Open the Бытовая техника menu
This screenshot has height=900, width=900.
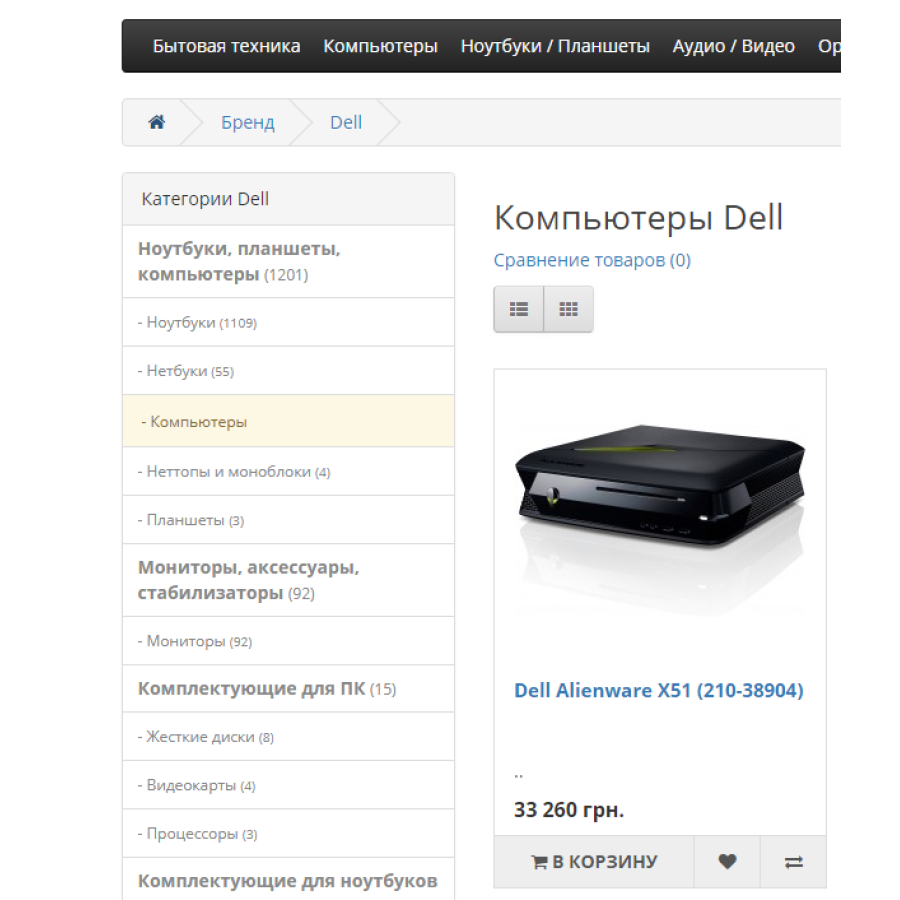[x=226, y=46]
